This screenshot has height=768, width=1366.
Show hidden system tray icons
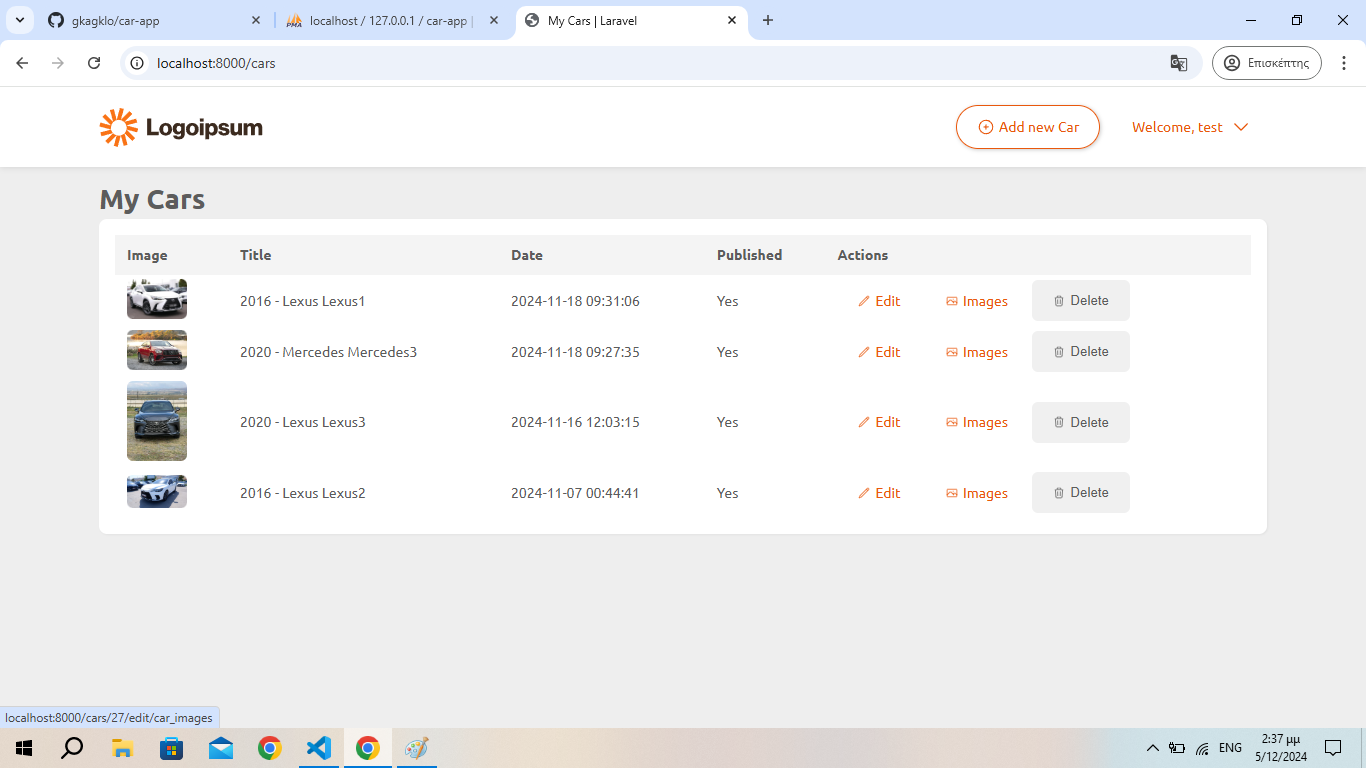(1152, 748)
